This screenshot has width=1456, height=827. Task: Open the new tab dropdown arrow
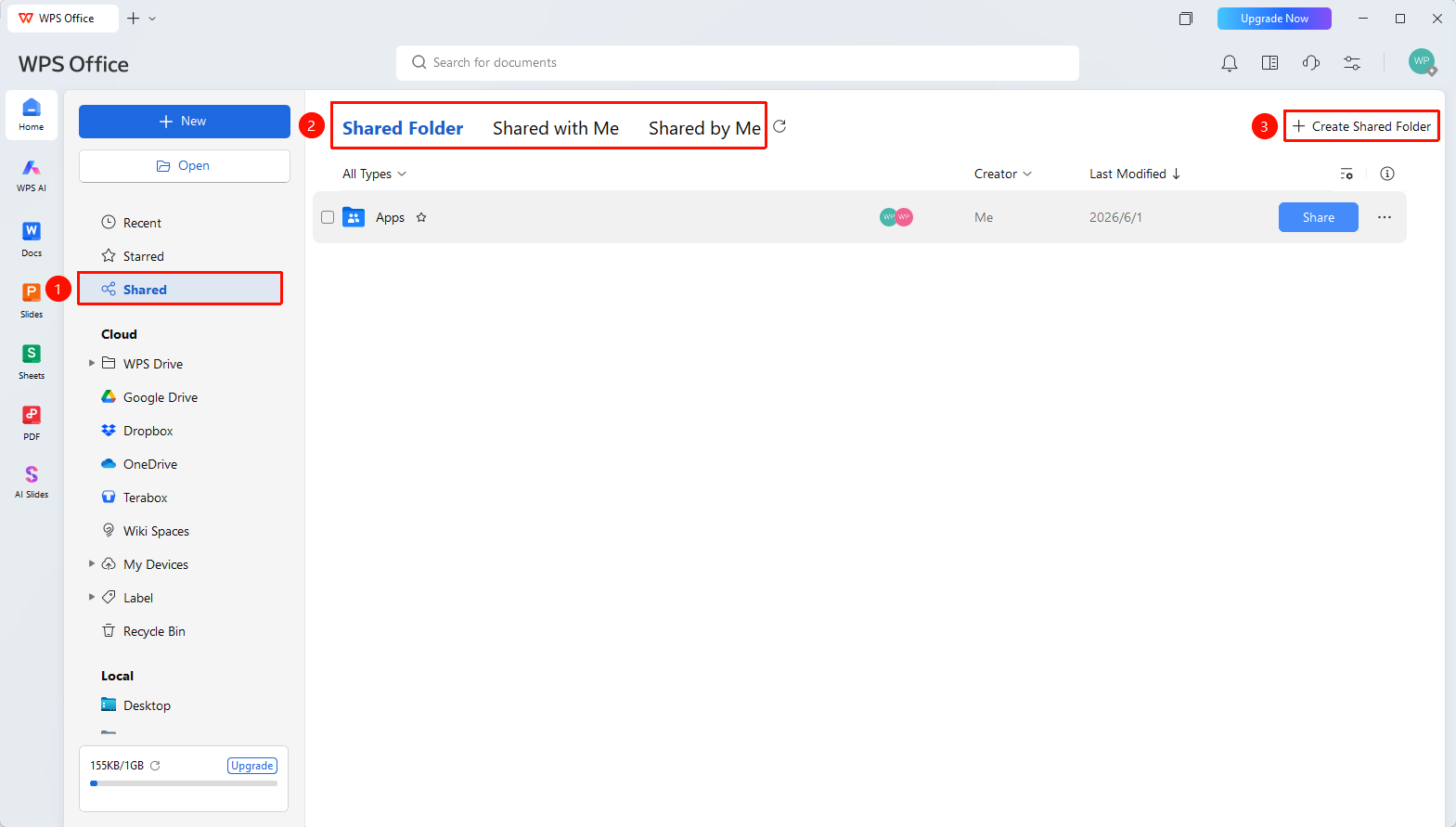pyautogui.click(x=153, y=19)
